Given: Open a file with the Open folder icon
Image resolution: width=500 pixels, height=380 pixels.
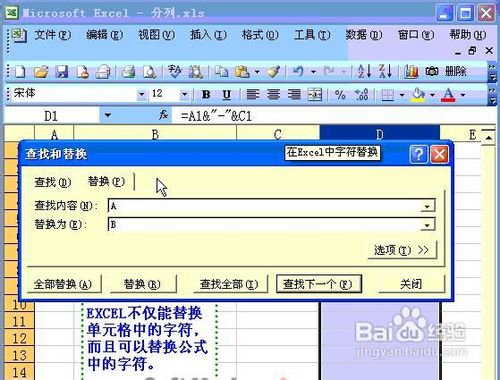Looking at the screenshot, I should tap(41, 72).
